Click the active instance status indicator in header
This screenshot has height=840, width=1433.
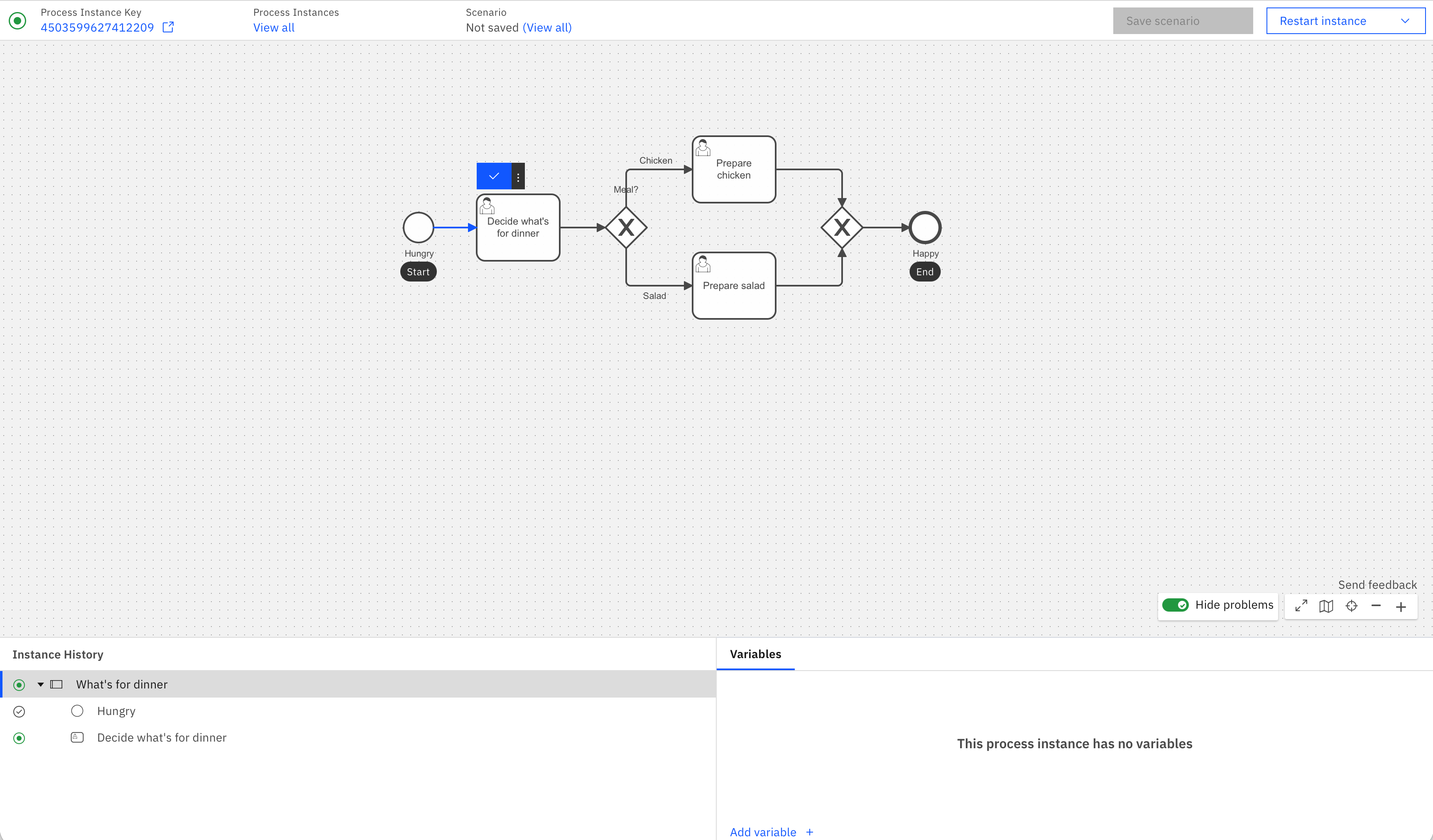(17, 21)
